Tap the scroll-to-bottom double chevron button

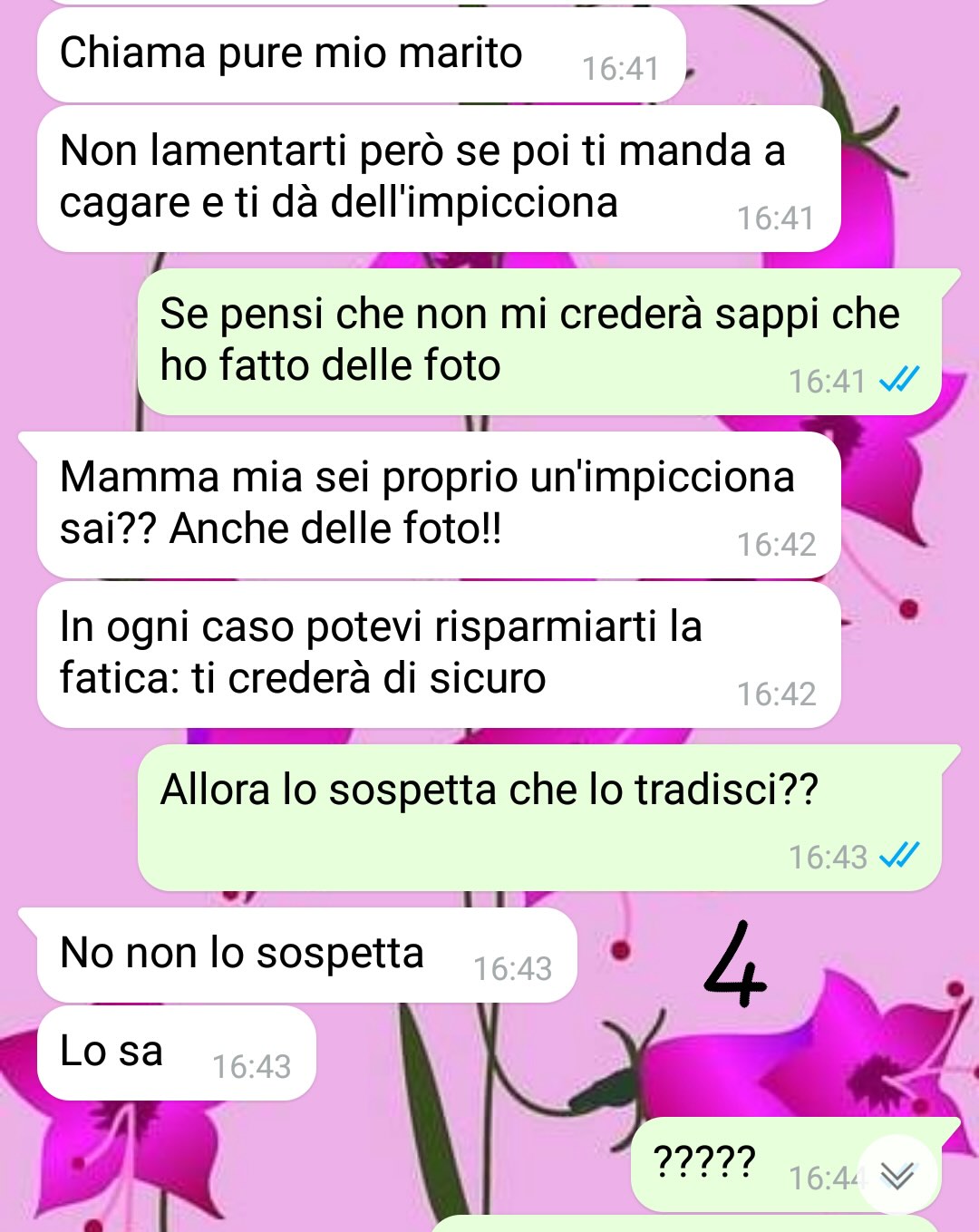click(x=897, y=1175)
